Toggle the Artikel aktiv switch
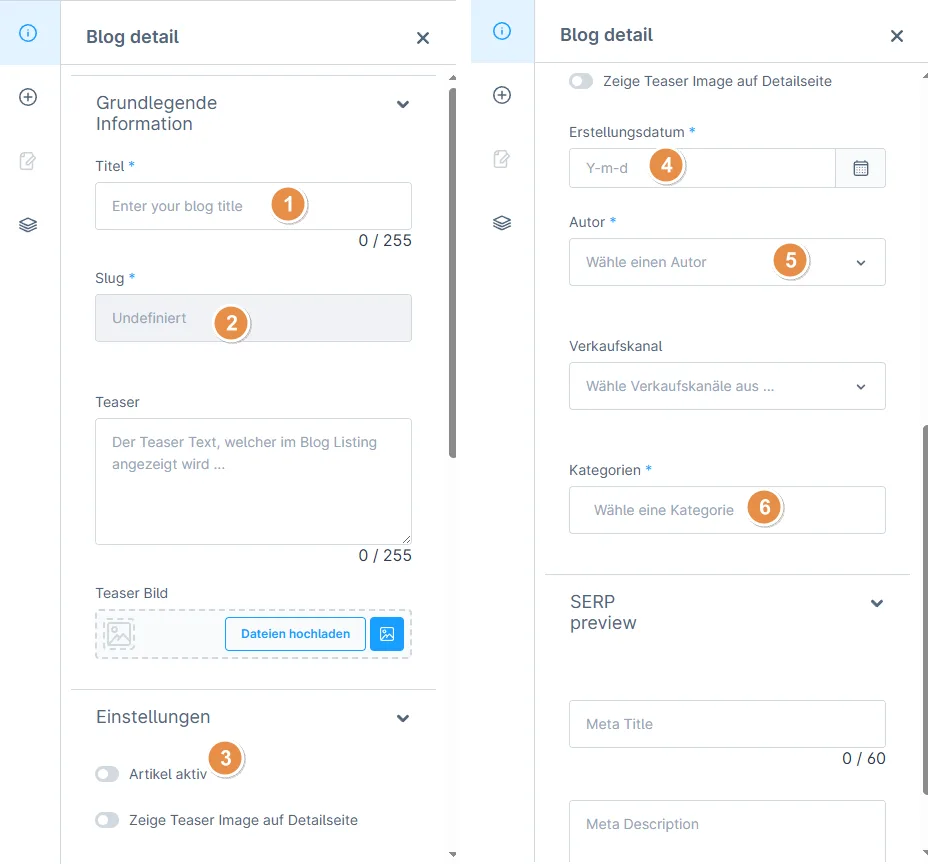Viewport: 928px width, 864px height. tap(107, 774)
